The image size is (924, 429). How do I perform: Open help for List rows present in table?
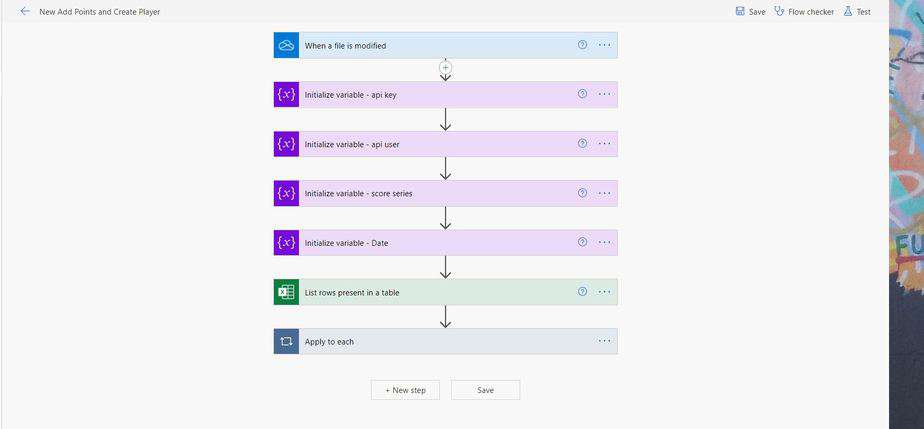pos(582,291)
